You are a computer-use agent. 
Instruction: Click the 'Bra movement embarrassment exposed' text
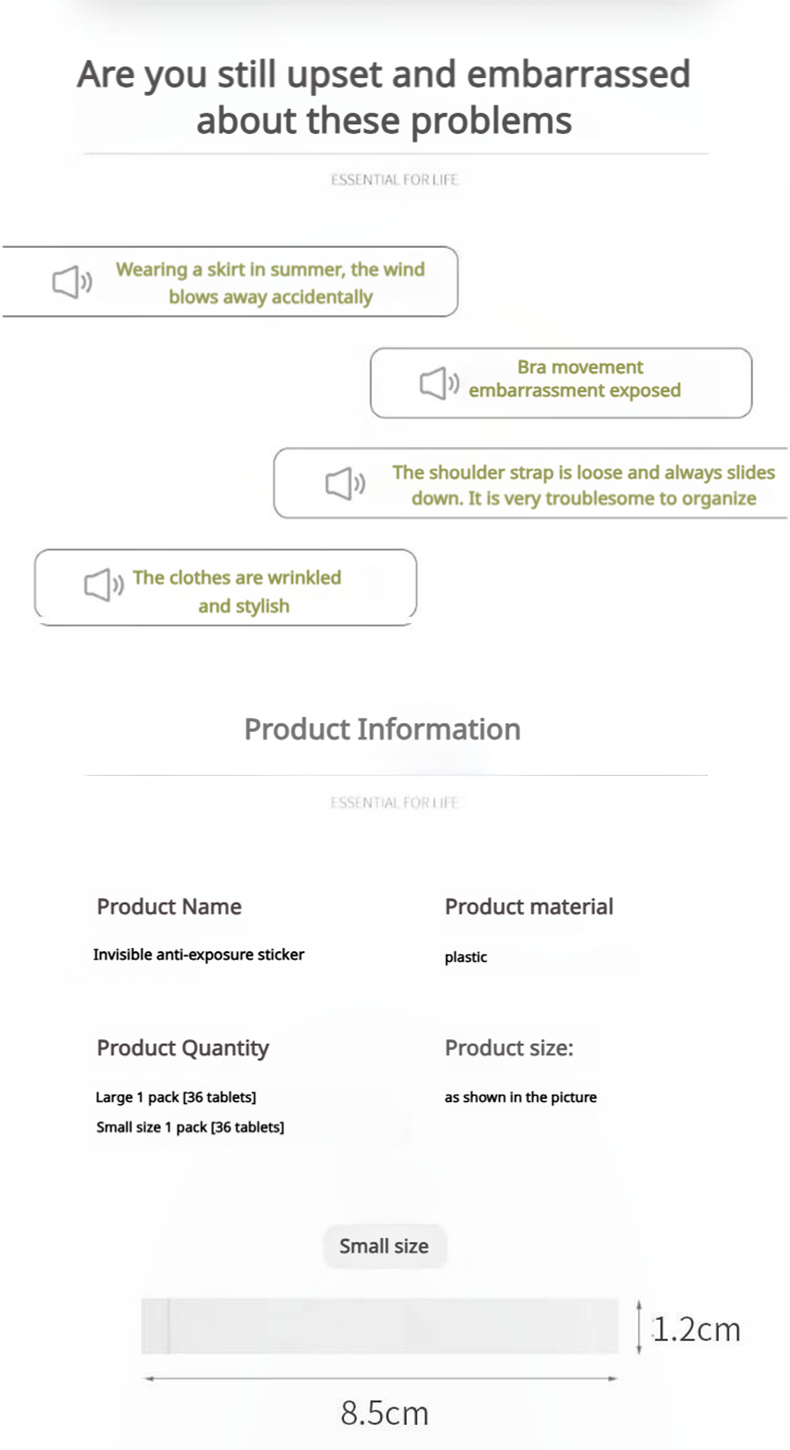575,379
